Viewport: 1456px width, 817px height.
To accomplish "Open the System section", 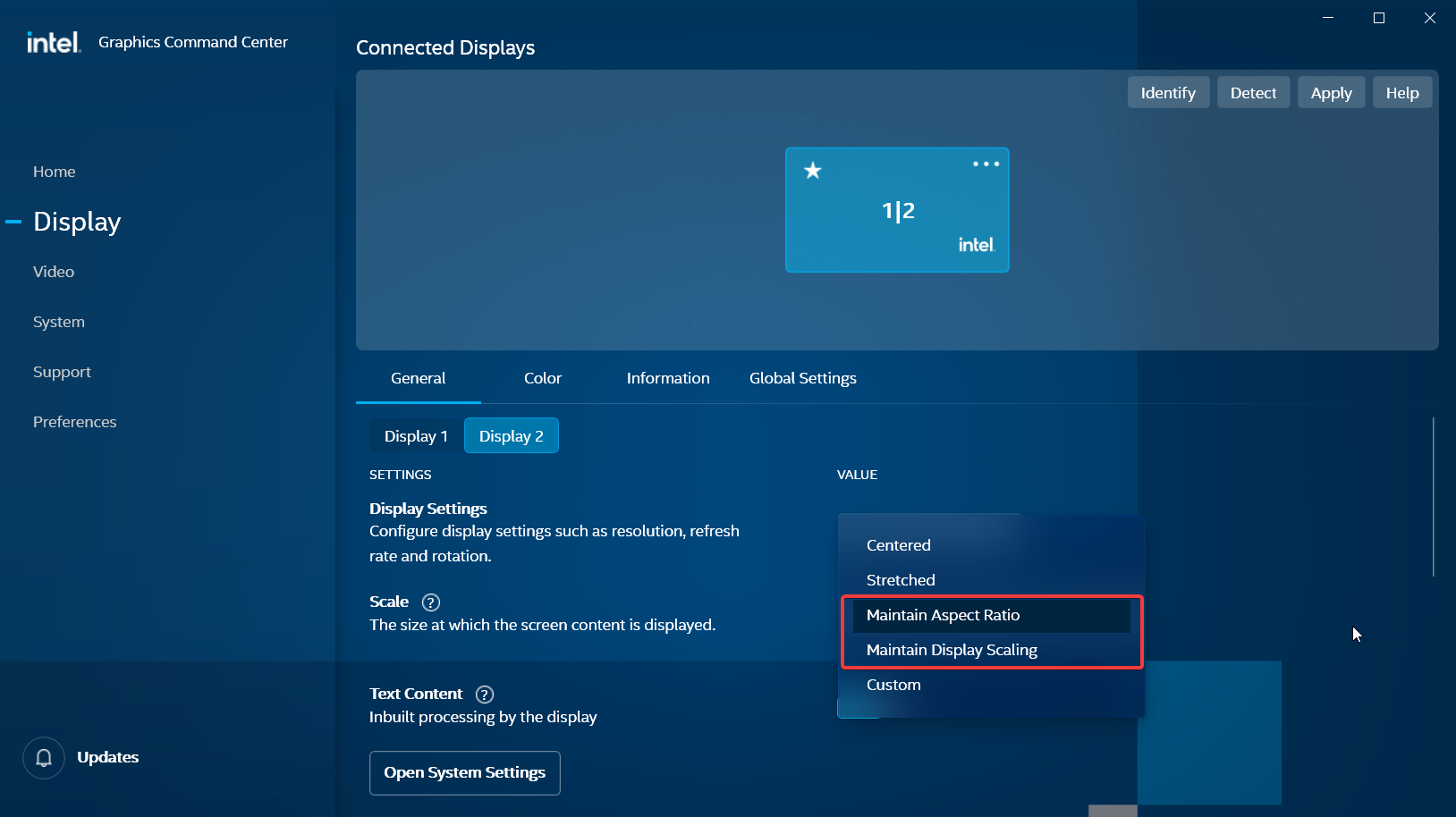I will 59,322.
